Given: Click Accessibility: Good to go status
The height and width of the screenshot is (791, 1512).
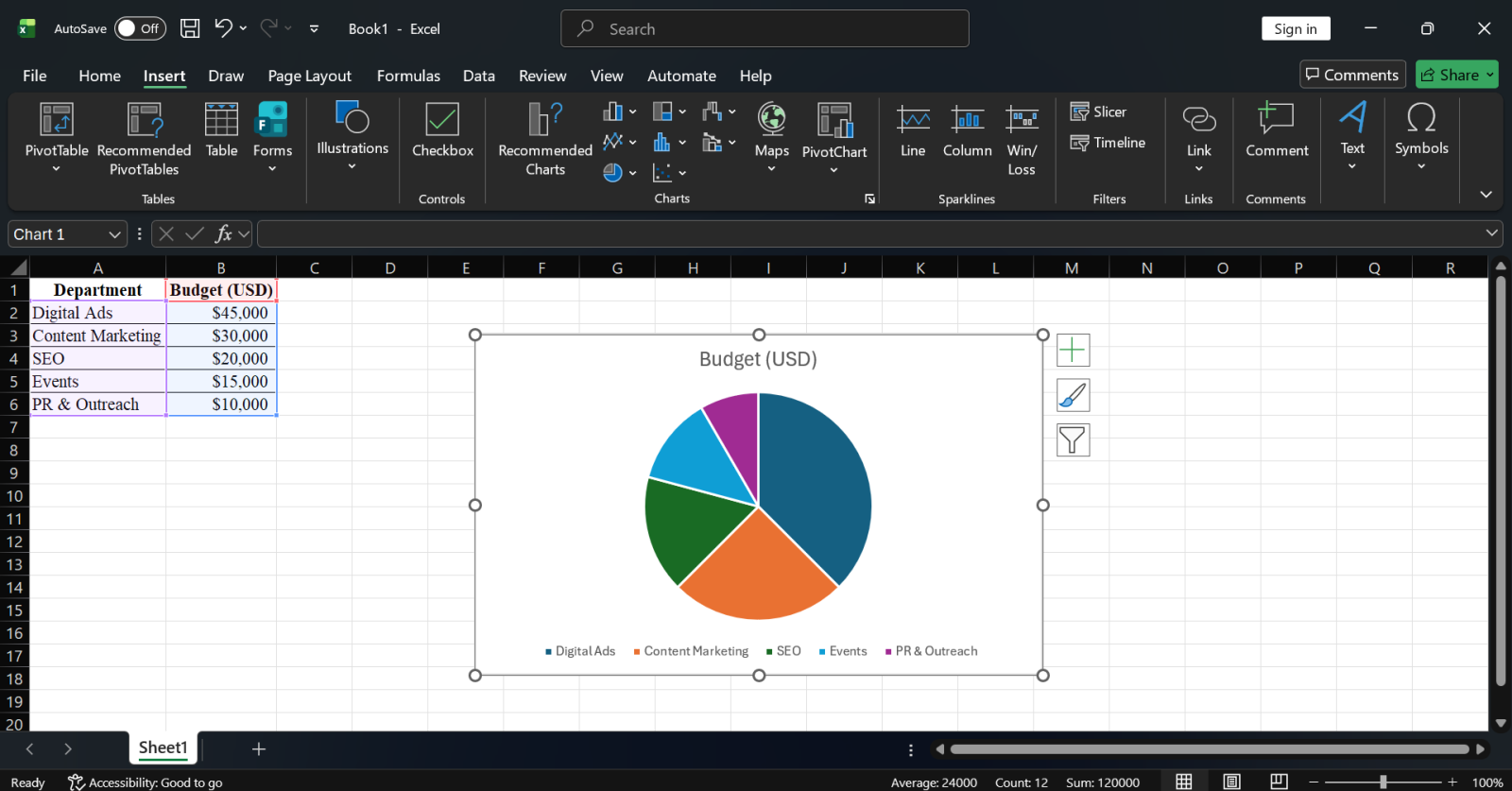Looking at the screenshot, I should point(146,782).
